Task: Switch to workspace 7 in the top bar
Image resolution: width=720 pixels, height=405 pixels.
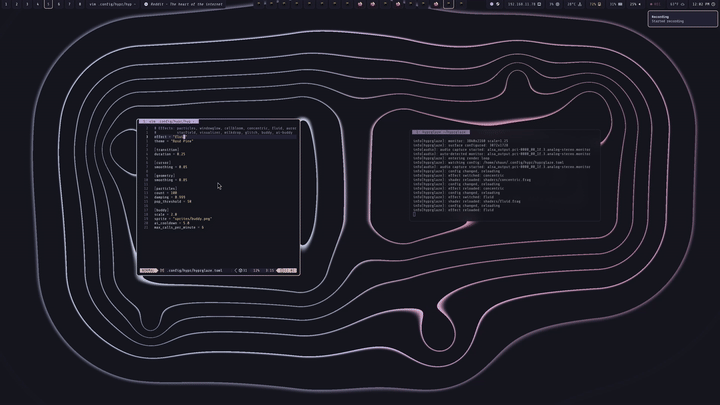Action: (x=69, y=4)
